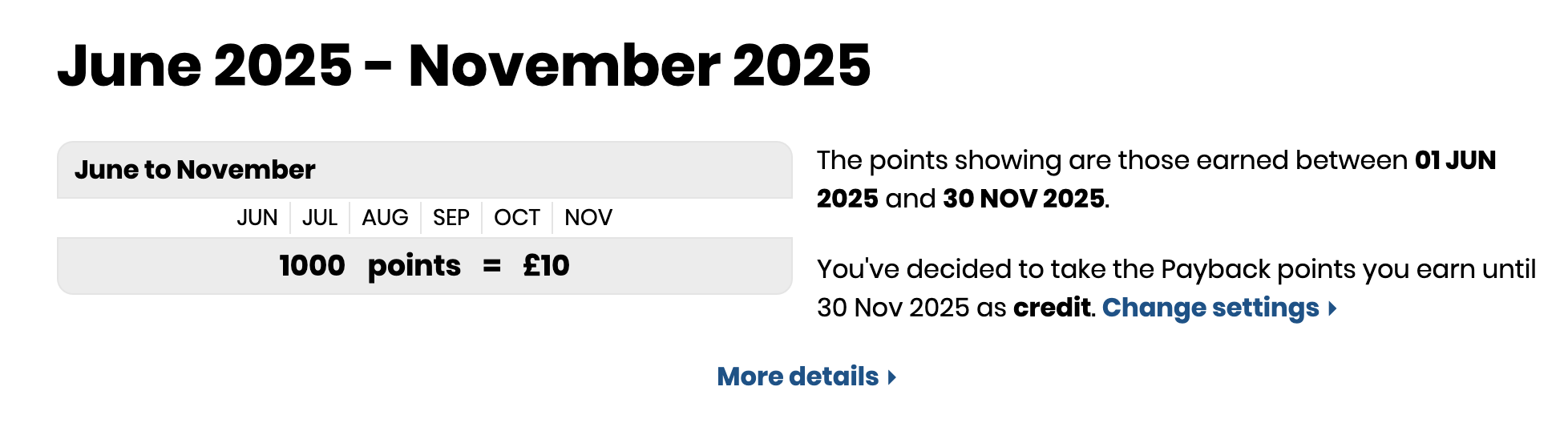Click the More details link

(798, 377)
